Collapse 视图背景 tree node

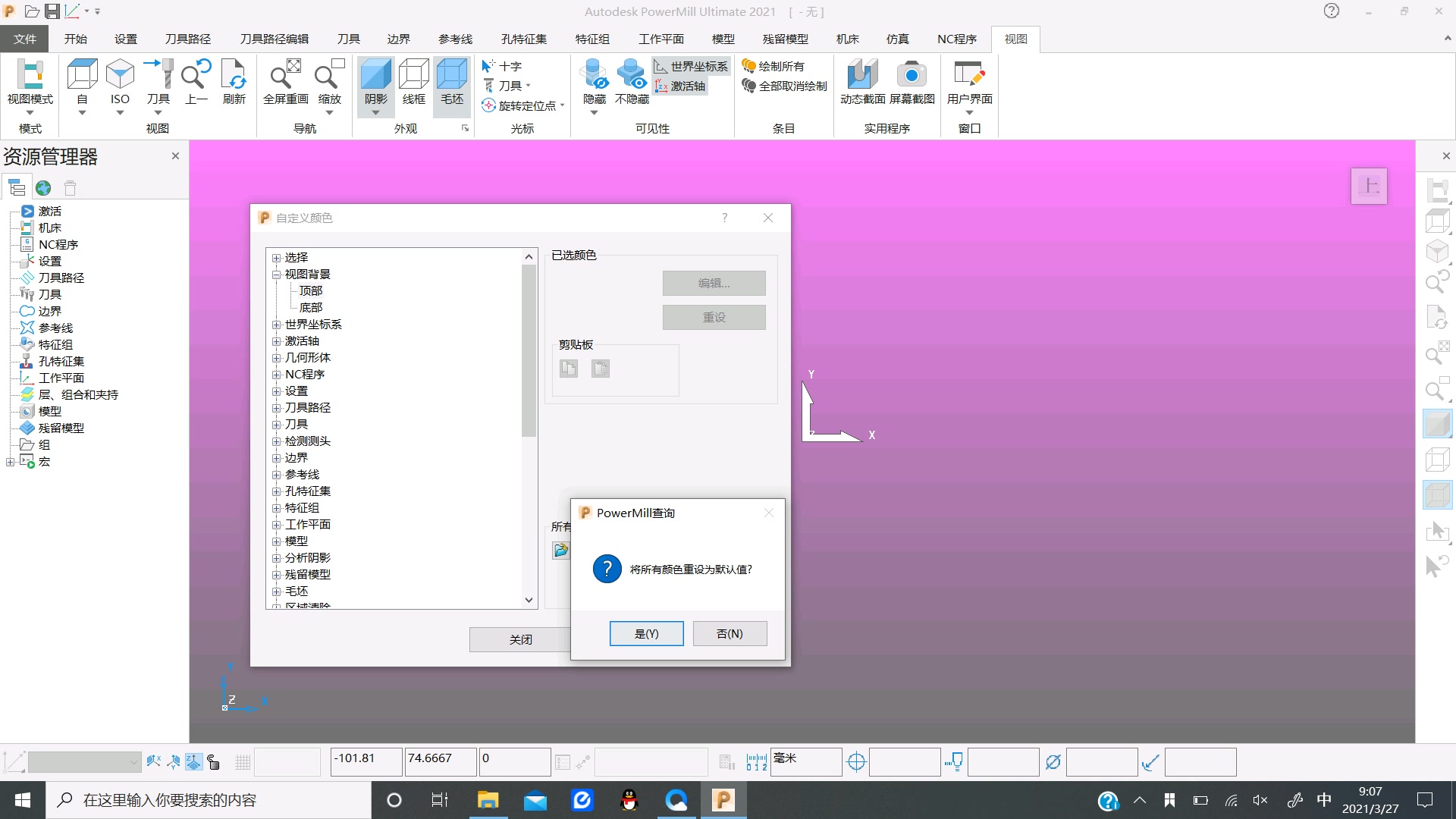click(277, 275)
